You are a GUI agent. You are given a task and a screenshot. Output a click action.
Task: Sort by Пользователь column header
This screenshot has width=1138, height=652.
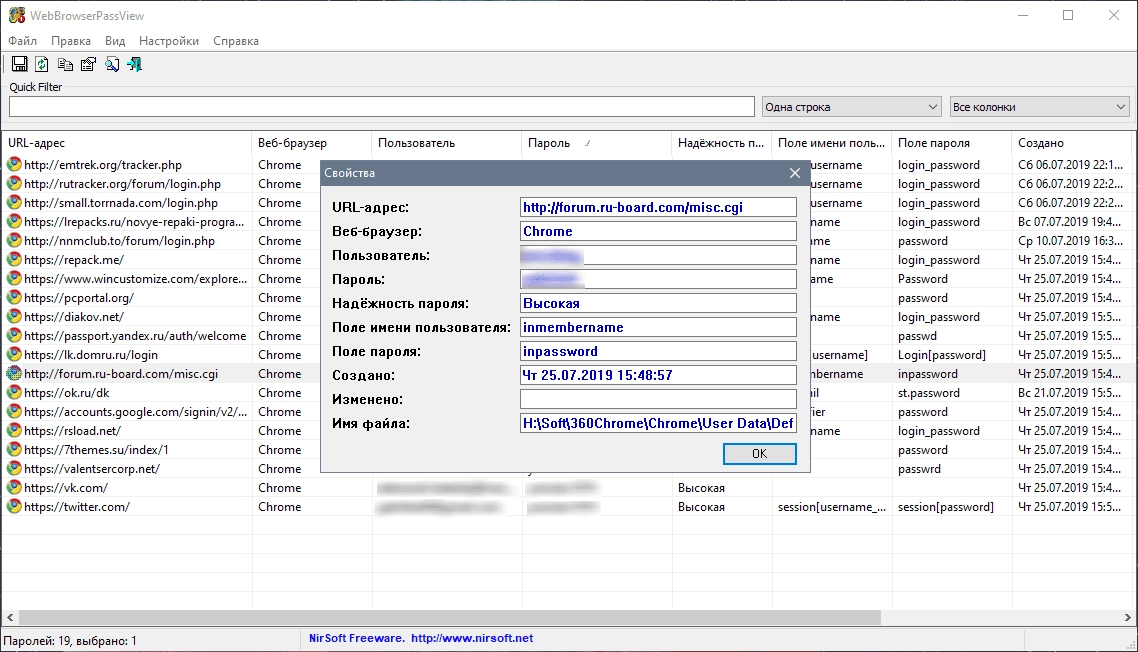446,143
